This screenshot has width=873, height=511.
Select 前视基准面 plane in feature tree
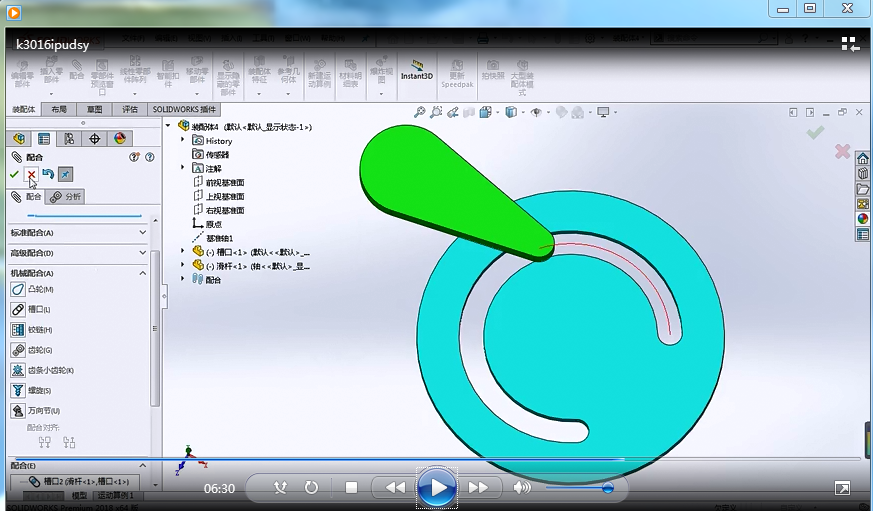[225, 183]
